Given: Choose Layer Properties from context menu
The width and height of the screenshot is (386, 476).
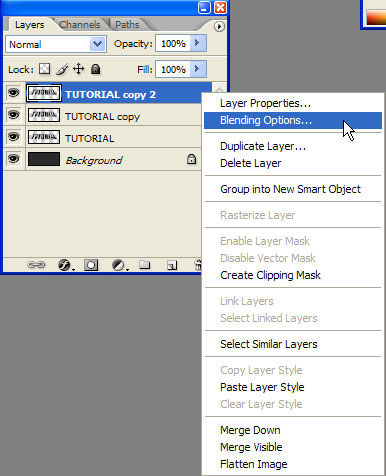Looking at the screenshot, I should coord(293,103).
